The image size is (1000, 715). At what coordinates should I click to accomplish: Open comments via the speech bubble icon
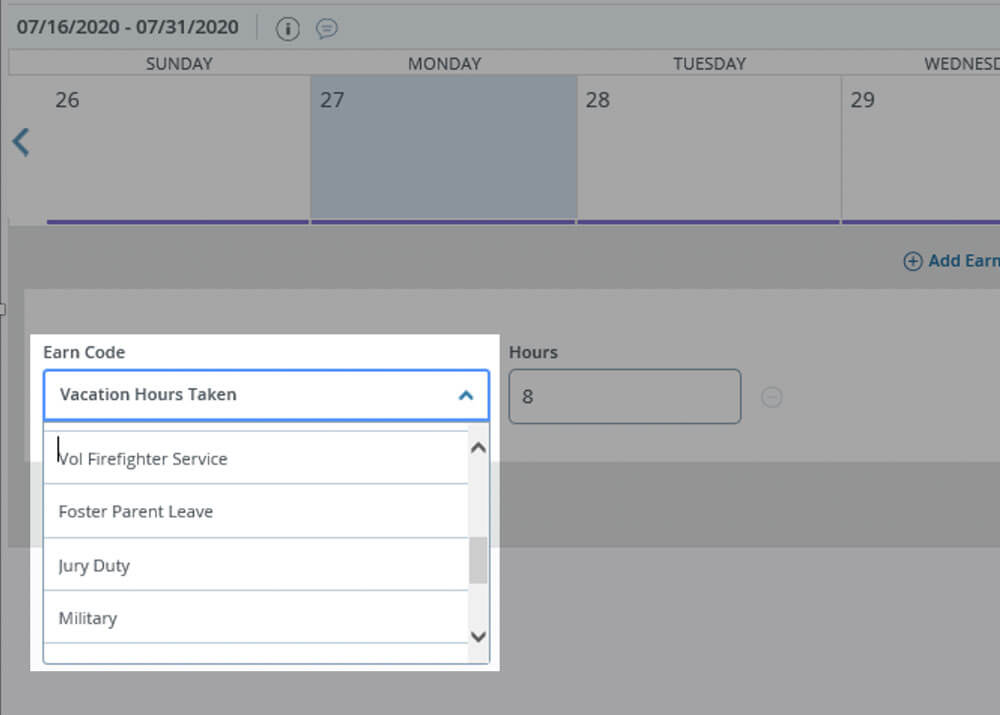[x=326, y=28]
